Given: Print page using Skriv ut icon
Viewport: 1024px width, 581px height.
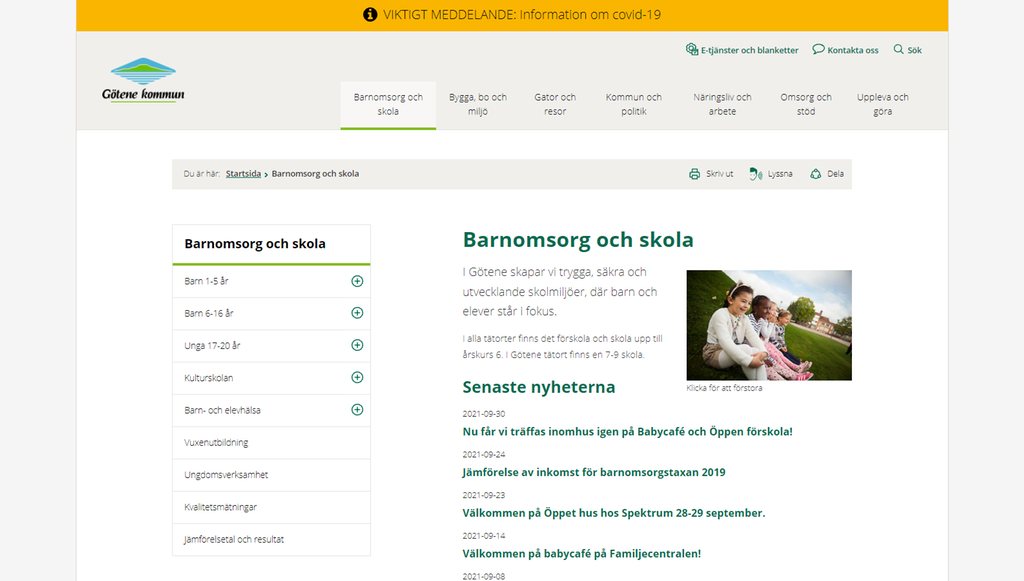Looking at the screenshot, I should [x=694, y=174].
